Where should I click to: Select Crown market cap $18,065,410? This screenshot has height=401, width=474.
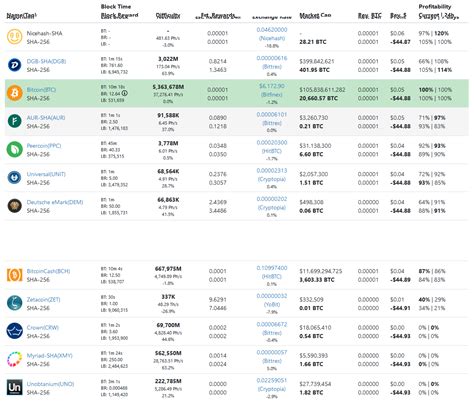(x=315, y=327)
